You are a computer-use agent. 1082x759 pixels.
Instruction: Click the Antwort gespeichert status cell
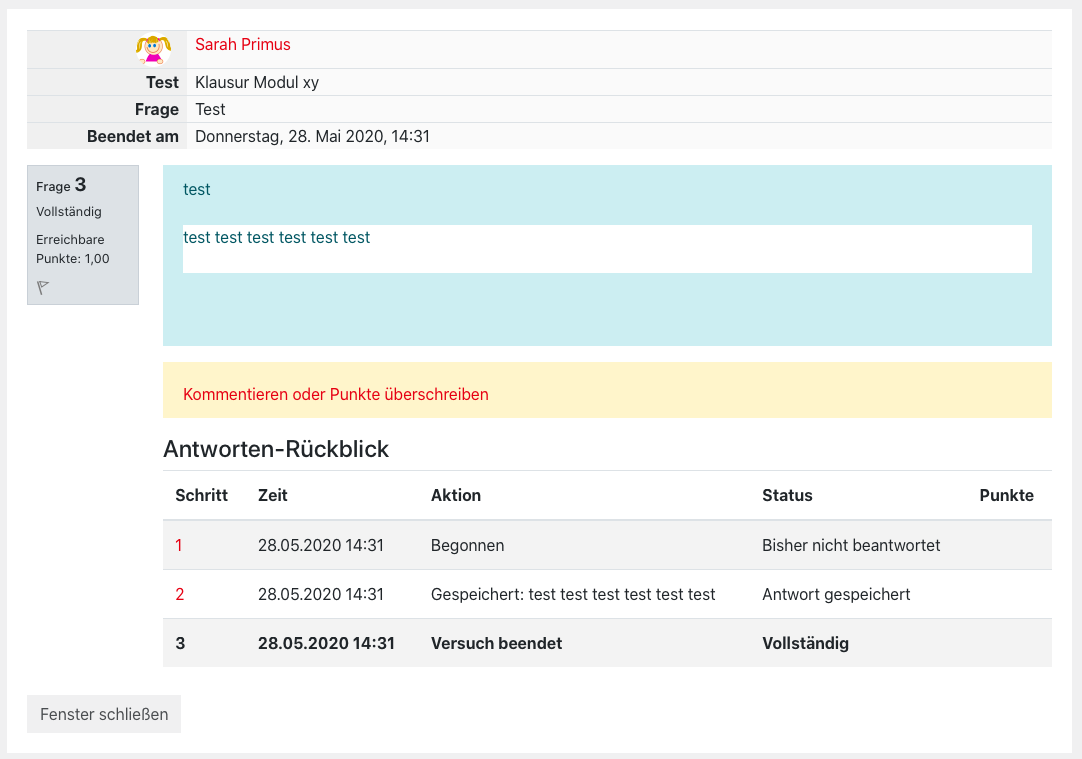click(x=835, y=594)
